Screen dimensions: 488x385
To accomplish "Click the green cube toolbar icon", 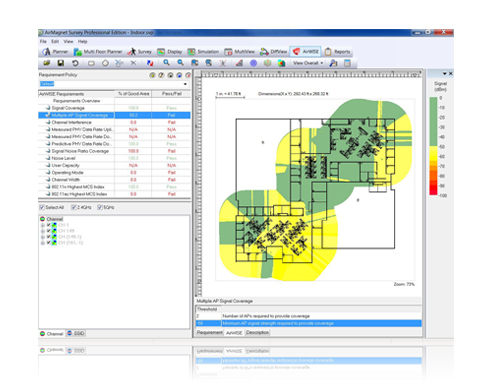I will pyautogui.click(x=267, y=63).
